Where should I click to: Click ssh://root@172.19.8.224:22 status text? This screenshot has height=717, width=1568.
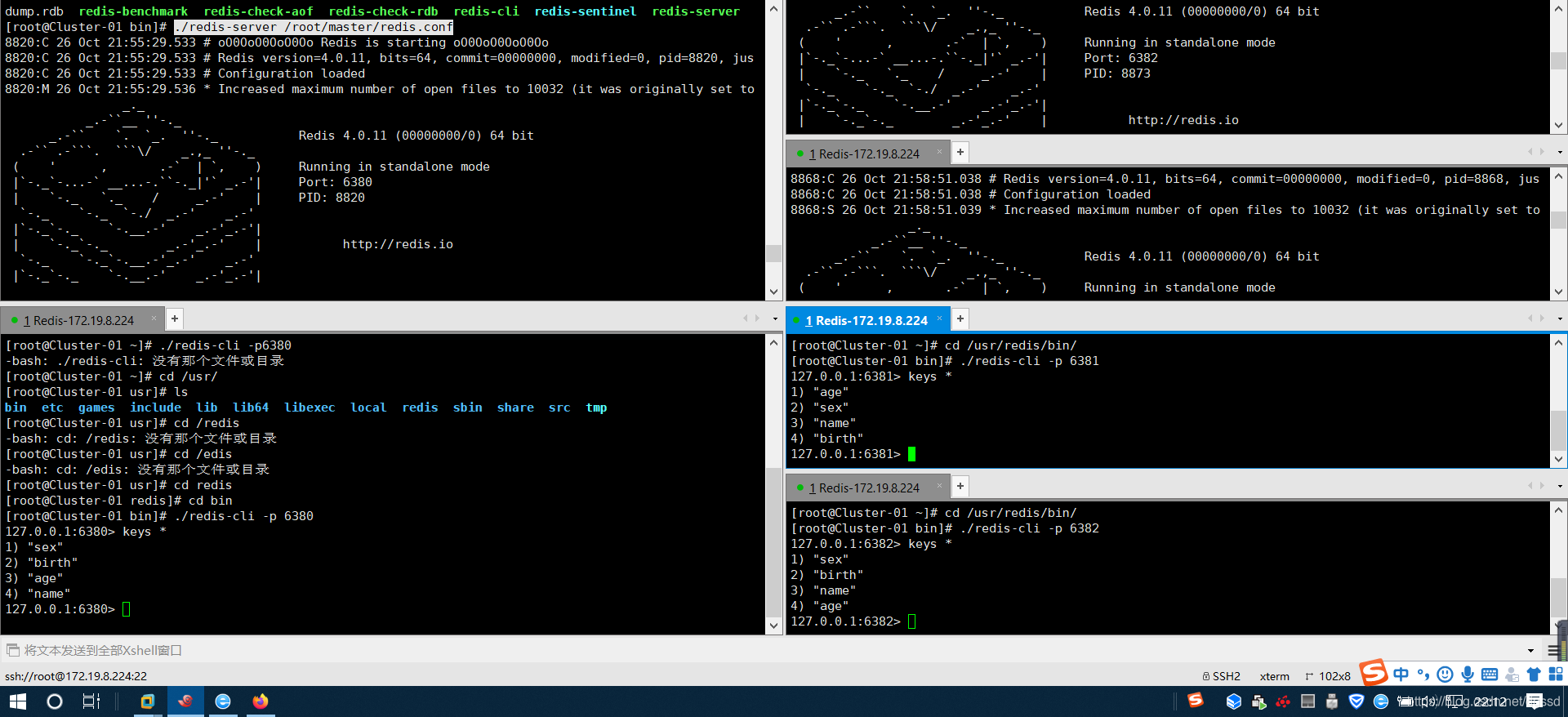click(x=76, y=676)
